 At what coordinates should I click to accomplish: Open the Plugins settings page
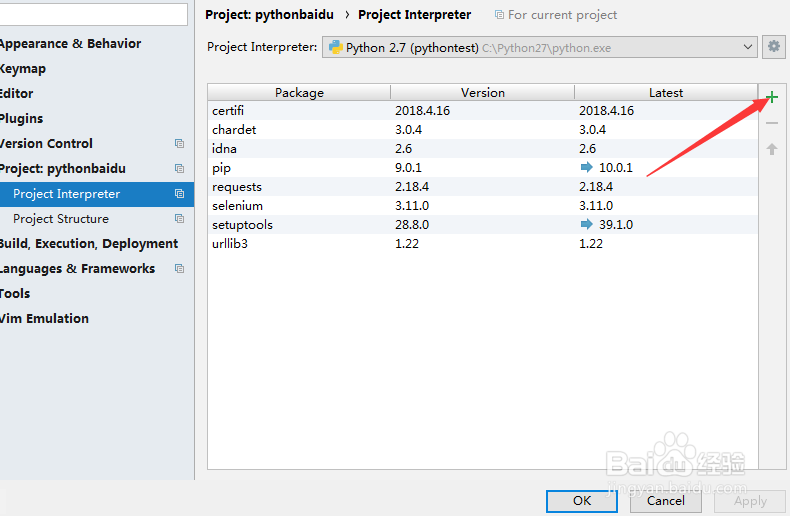point(22,119)
